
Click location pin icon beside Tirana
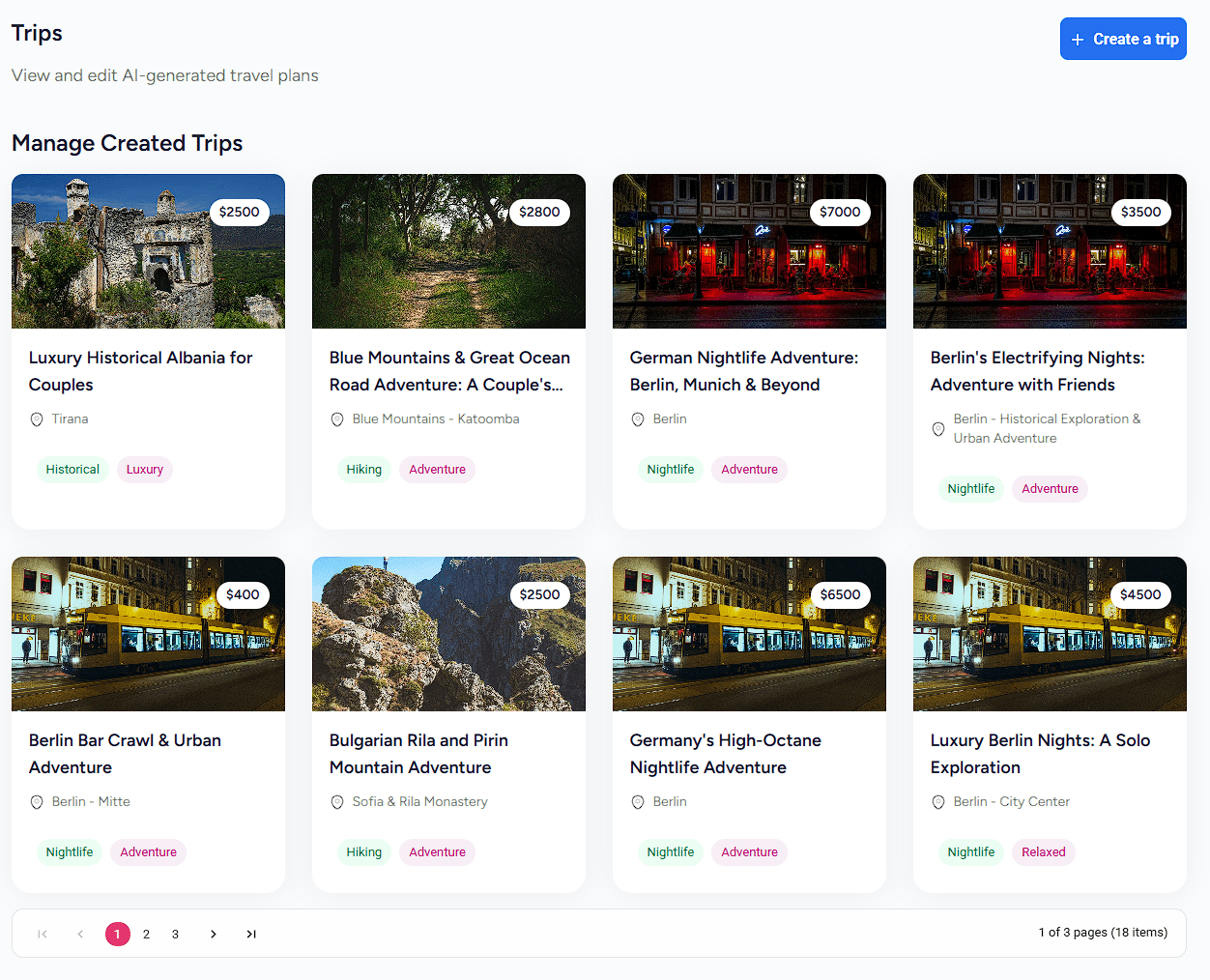click(x=37, y=419)
